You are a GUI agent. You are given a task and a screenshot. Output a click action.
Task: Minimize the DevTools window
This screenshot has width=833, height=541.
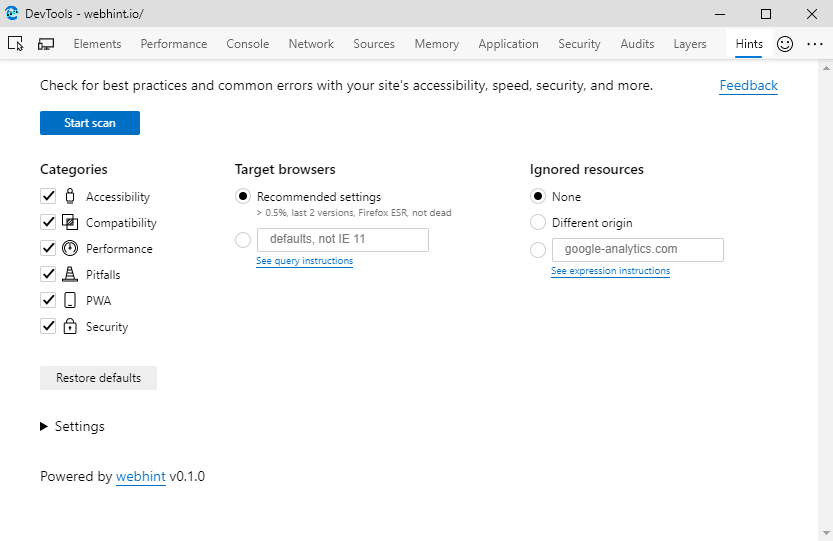coord(720,14)
